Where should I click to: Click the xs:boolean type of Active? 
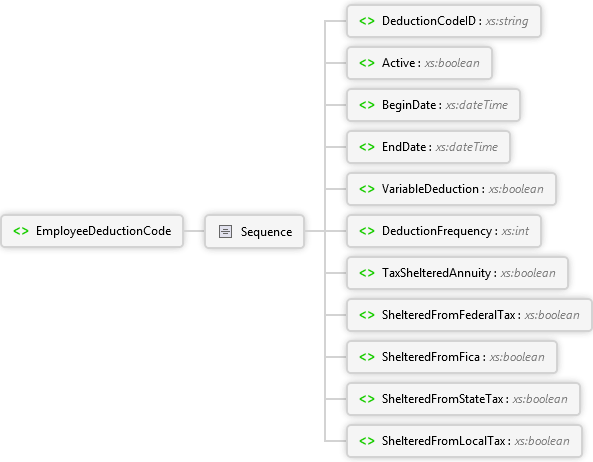(x=452, y=63)
